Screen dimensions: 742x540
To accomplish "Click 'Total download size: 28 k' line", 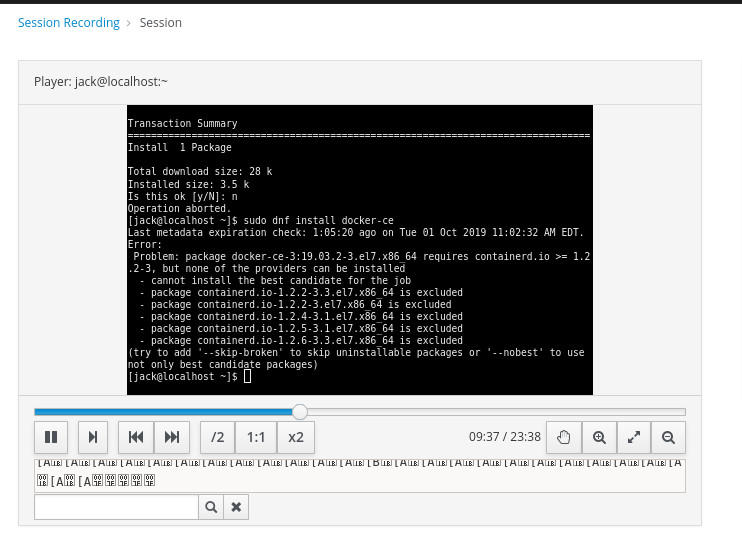I will (200, 171).
